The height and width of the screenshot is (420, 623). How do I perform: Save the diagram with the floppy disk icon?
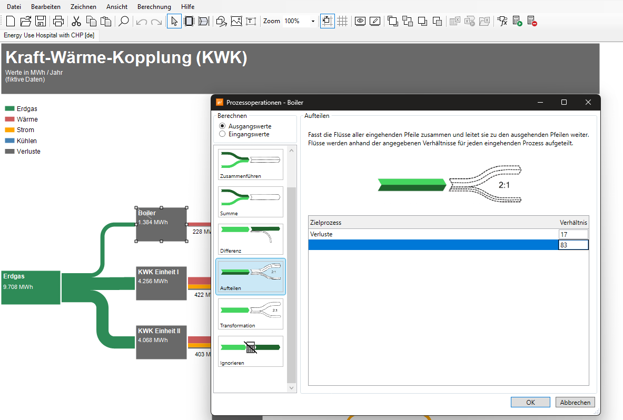[41, 21]
